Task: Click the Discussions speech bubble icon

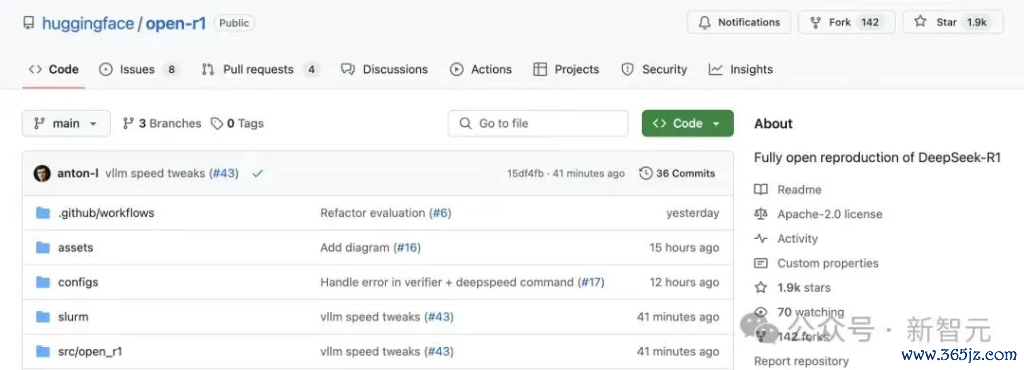Action: tap(348, 69)
